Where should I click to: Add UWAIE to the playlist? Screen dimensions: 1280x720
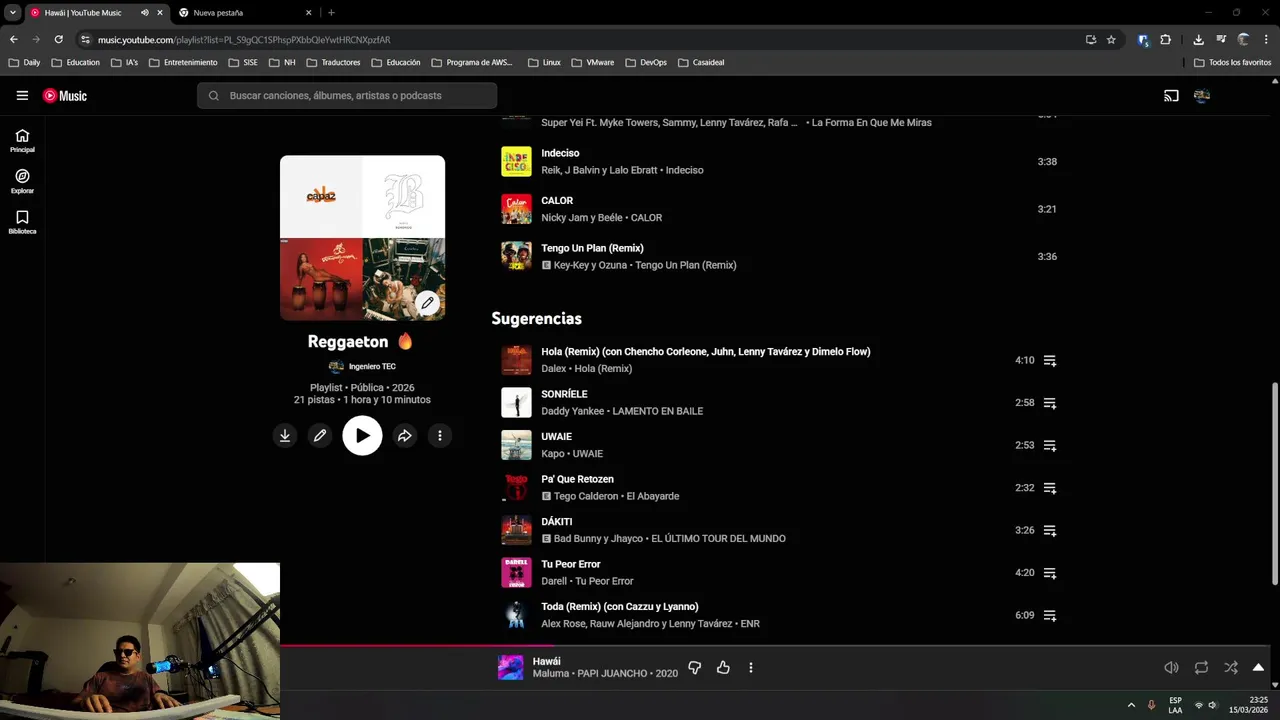1050,445
